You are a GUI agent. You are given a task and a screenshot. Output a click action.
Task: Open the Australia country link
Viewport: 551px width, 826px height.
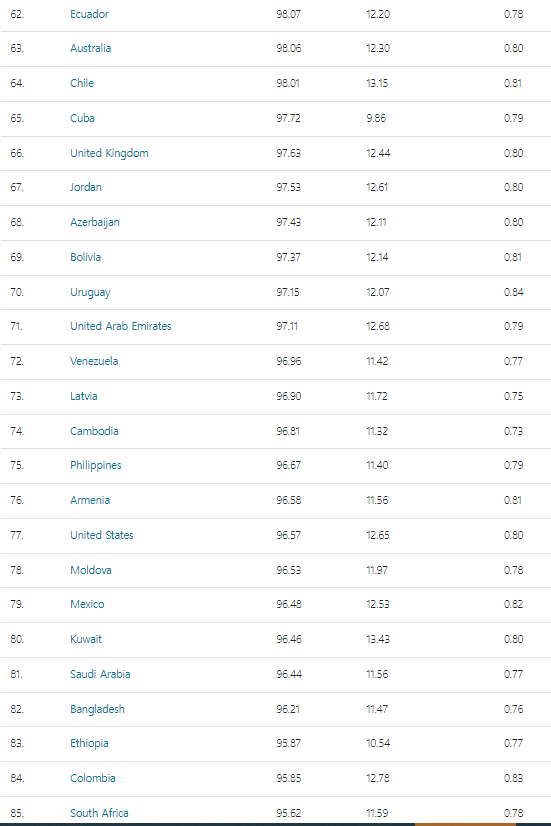click(91, 48)
